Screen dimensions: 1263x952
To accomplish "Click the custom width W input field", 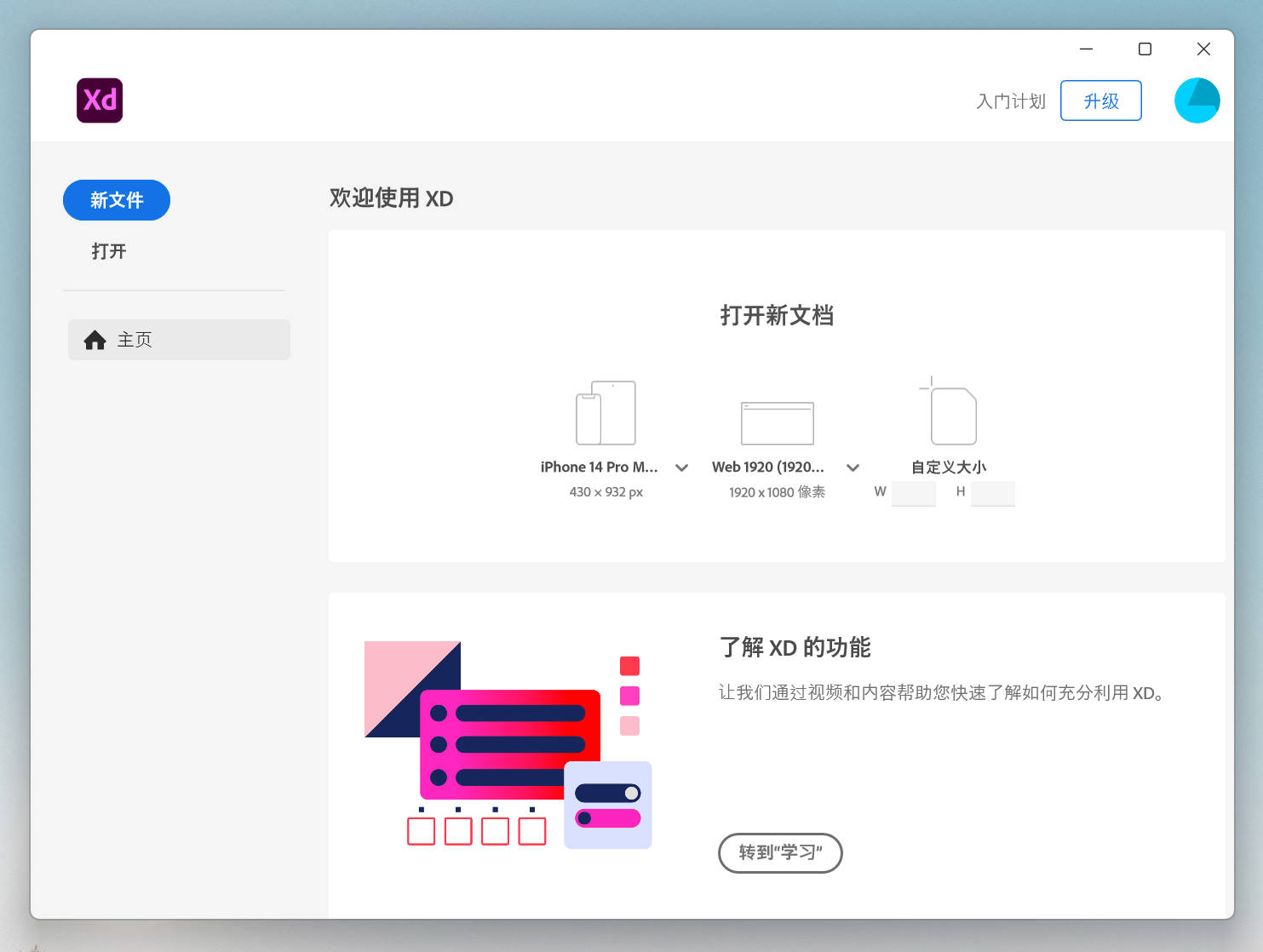I will click(914, 493).
